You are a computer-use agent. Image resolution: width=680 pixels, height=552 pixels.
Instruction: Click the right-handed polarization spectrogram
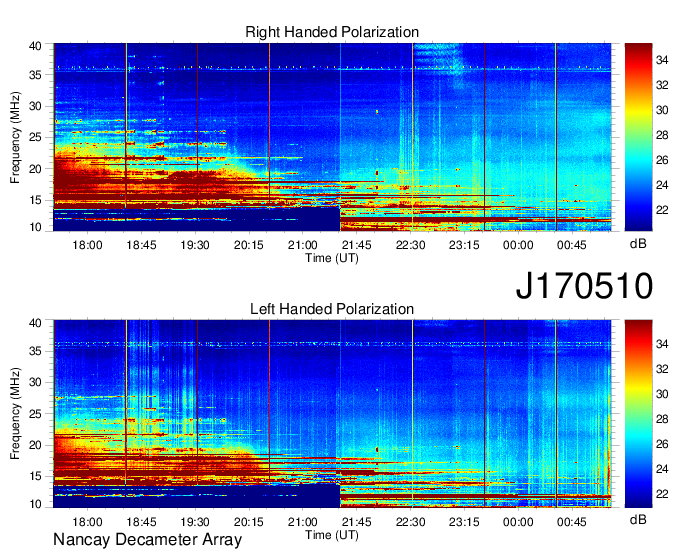332,137
